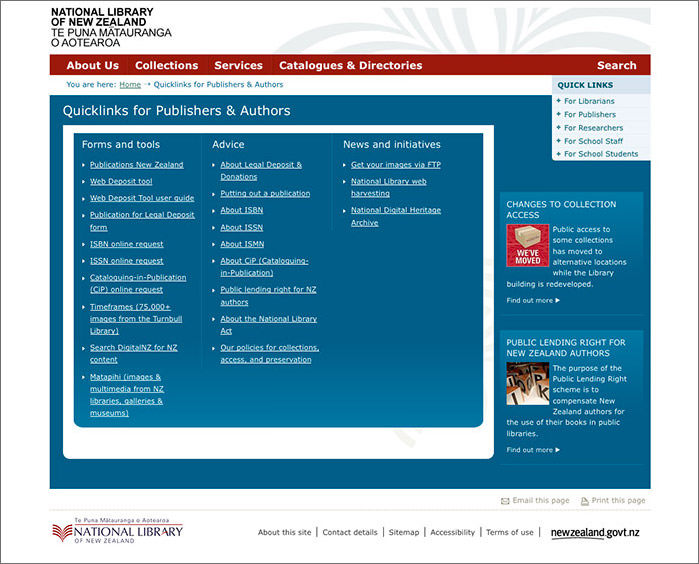The width and height of the screenshot is (699, 564).
Task: Open Publication for Legal Deposit form
Action: click(142, 221)
